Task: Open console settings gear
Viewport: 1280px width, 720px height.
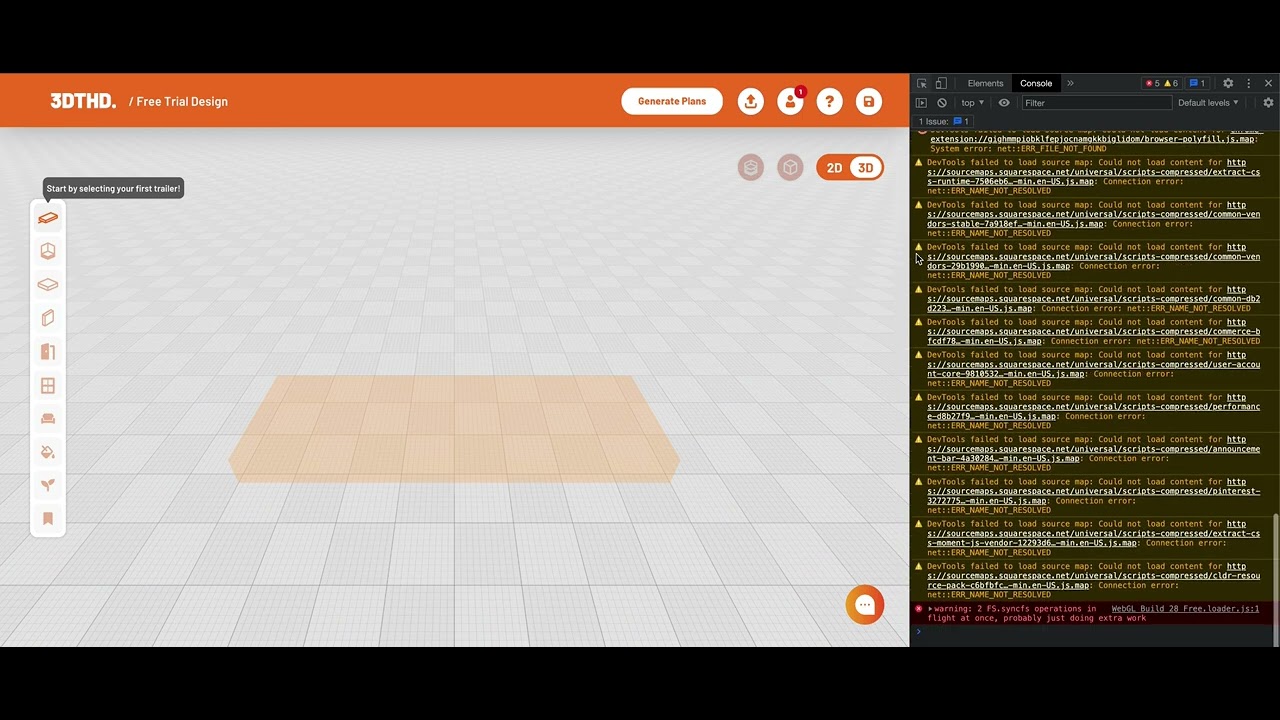Action: [1268, 103]
